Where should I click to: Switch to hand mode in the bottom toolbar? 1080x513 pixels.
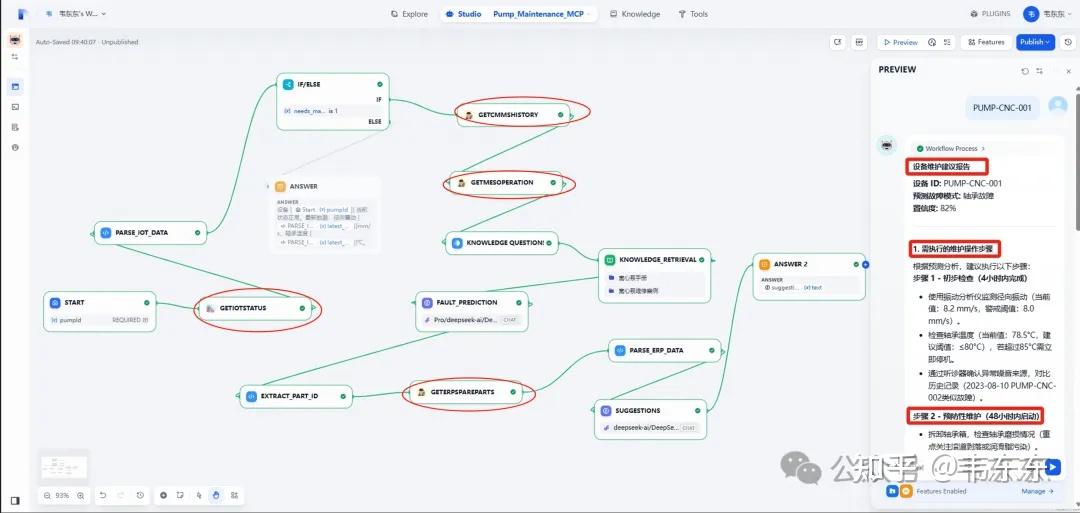tap(216, 495)
